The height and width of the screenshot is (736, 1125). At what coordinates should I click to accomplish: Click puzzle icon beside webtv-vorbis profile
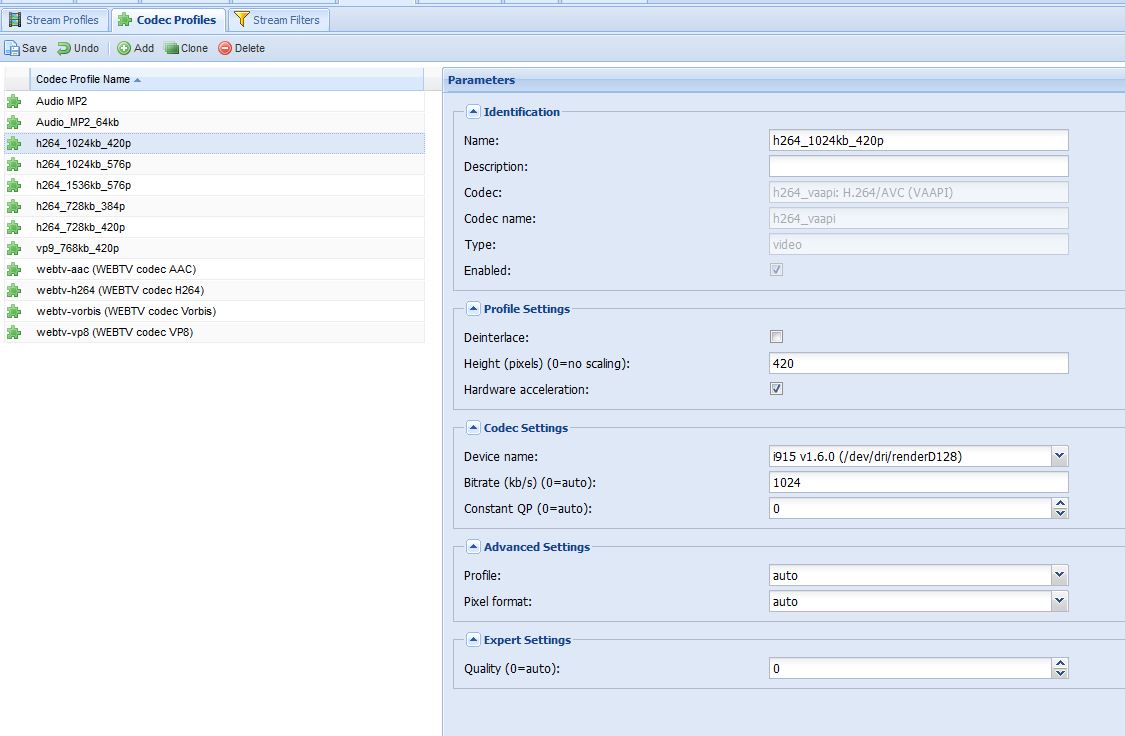click(x=14, y=311)
